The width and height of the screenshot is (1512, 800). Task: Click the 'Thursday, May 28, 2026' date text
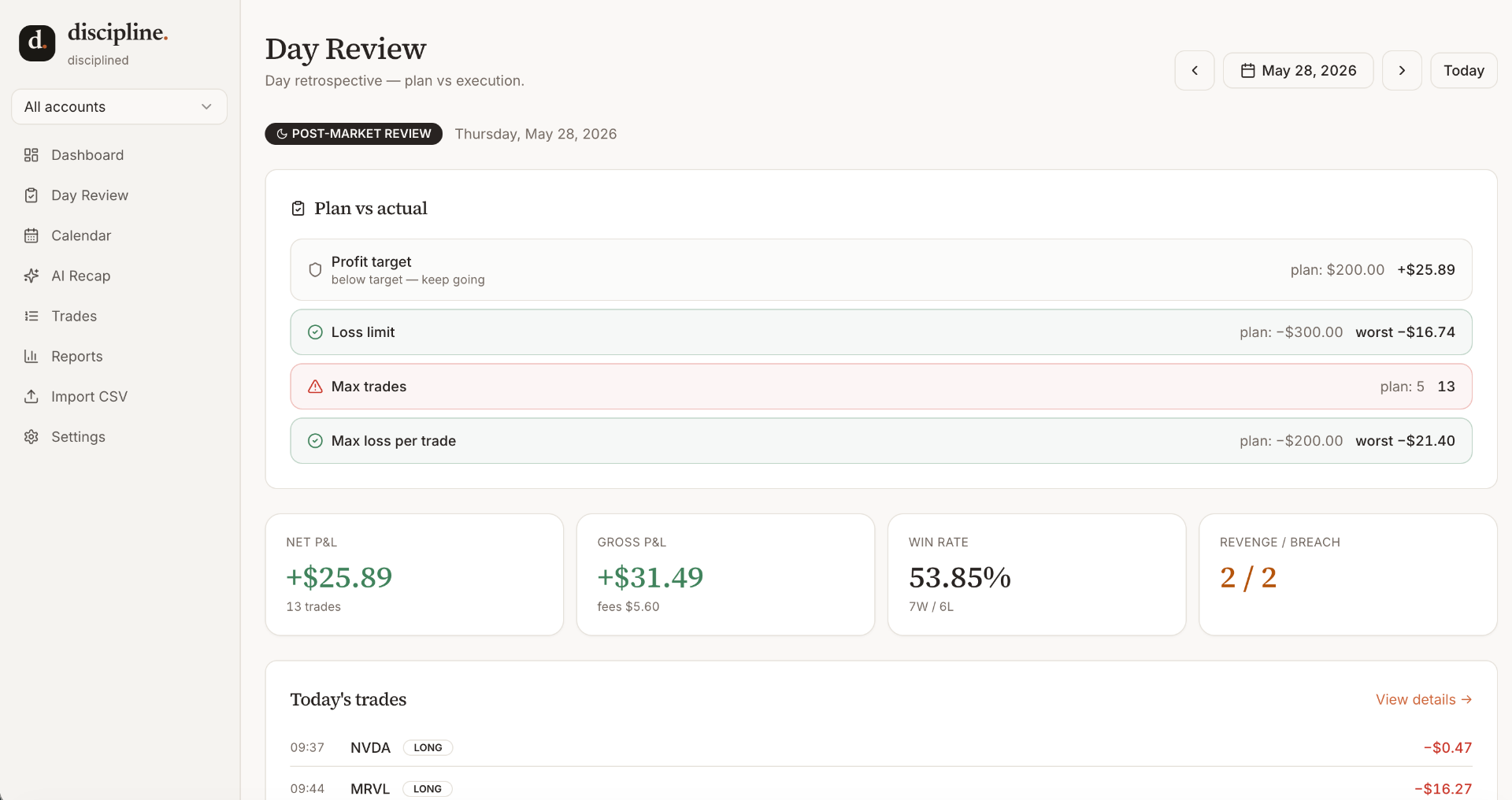[x=535, y=134]
